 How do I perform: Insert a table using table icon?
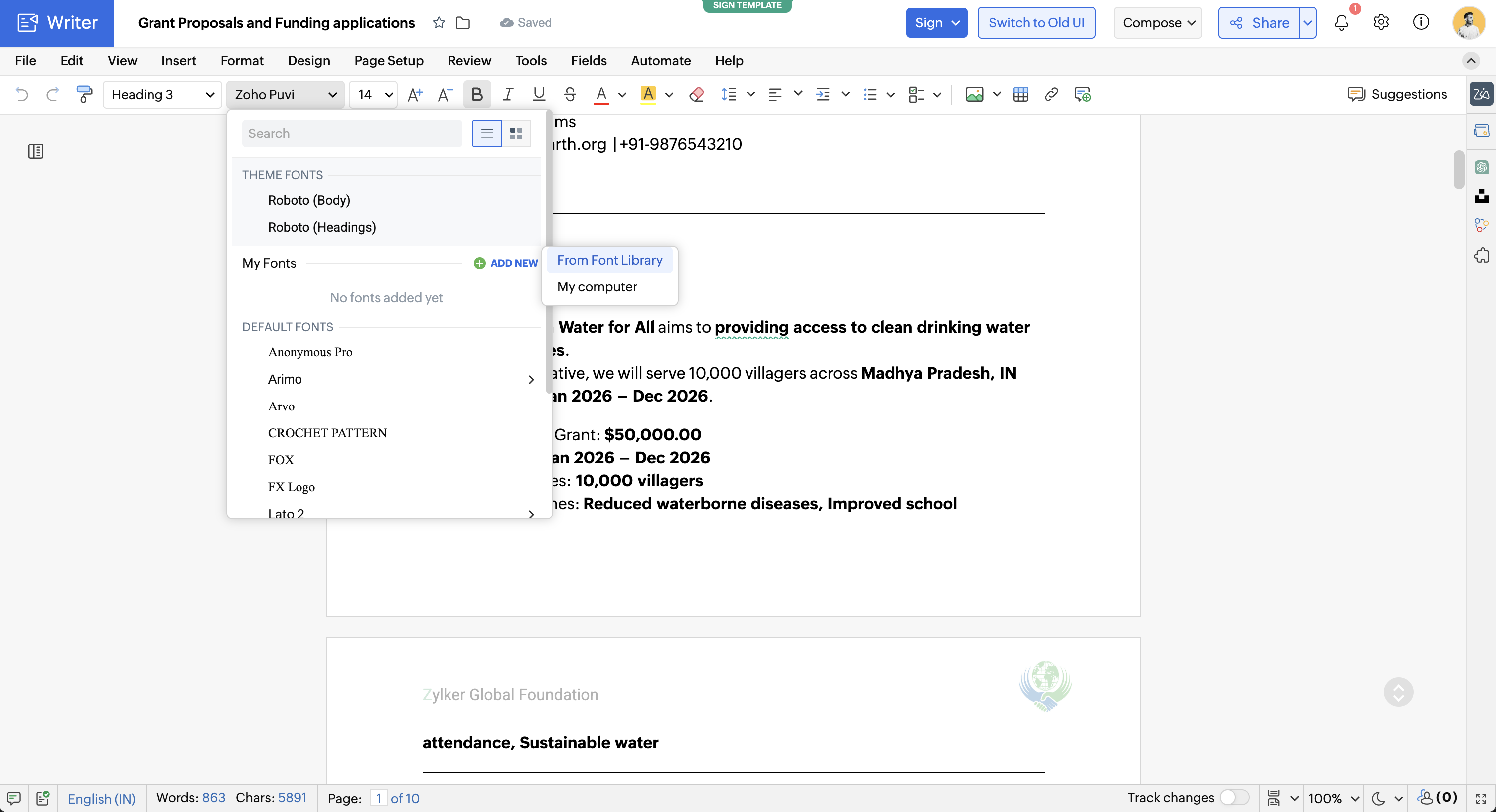pos(1020,94)
